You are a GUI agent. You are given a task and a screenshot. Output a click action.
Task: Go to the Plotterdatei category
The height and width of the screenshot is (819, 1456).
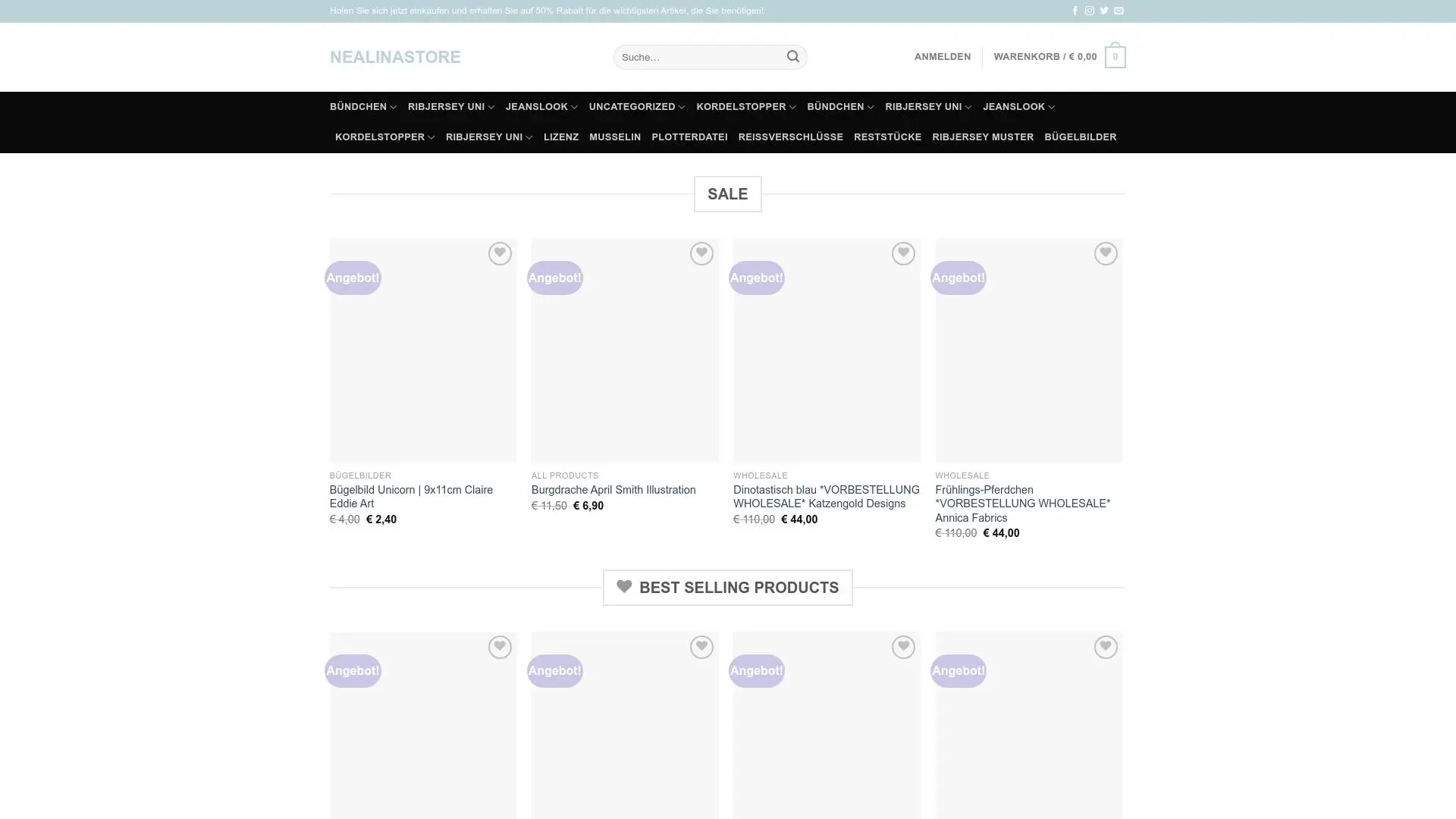click(x=689, y=137)
